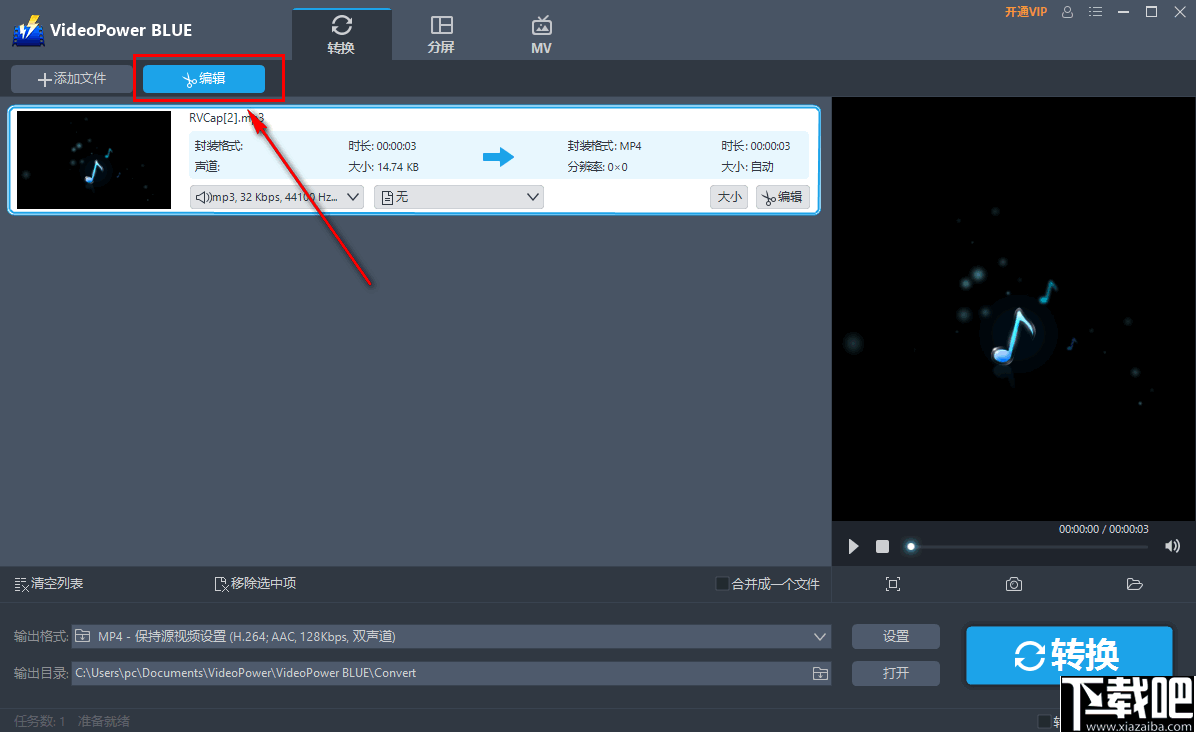Select the 转换 convert tab
The height and width of the screenshot is (732, 1196).
pyautogui.click(x=341, y=31)
